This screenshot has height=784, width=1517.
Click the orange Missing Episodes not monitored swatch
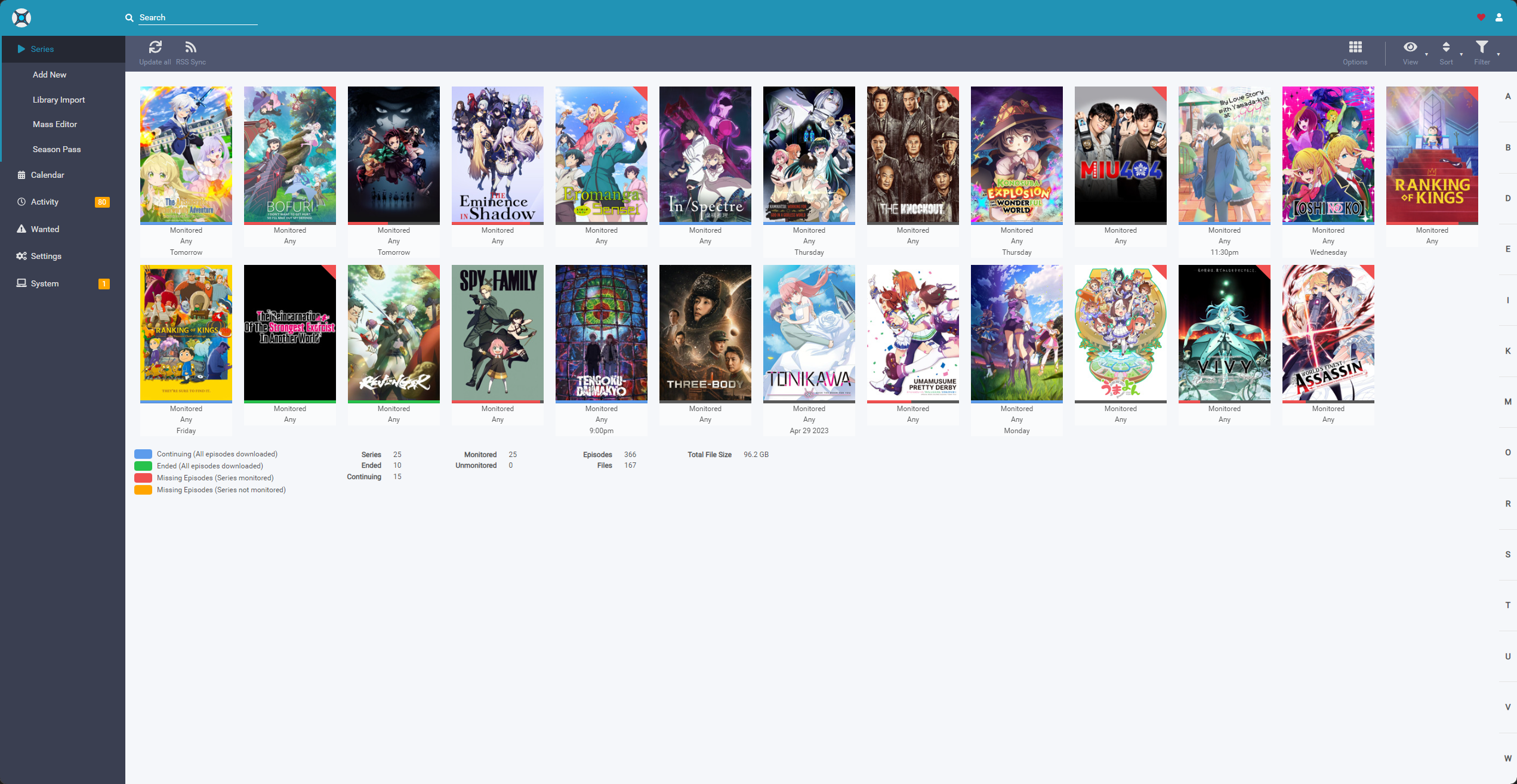143,490
